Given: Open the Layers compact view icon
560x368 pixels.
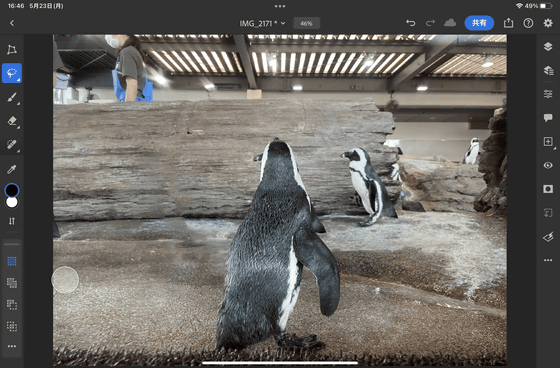Looking at the screenshot, I should point(548,46).
